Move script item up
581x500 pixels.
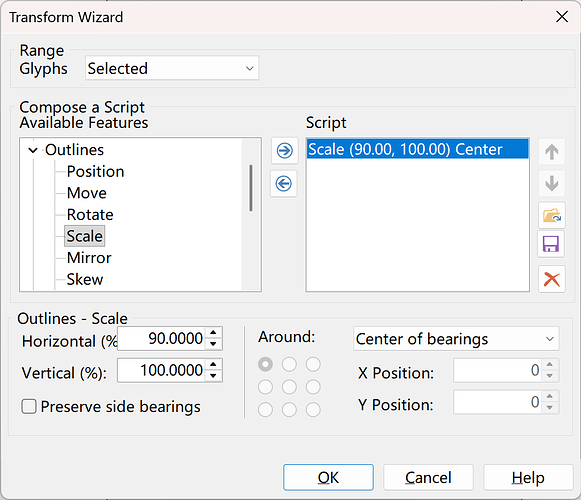click(551, 152)
